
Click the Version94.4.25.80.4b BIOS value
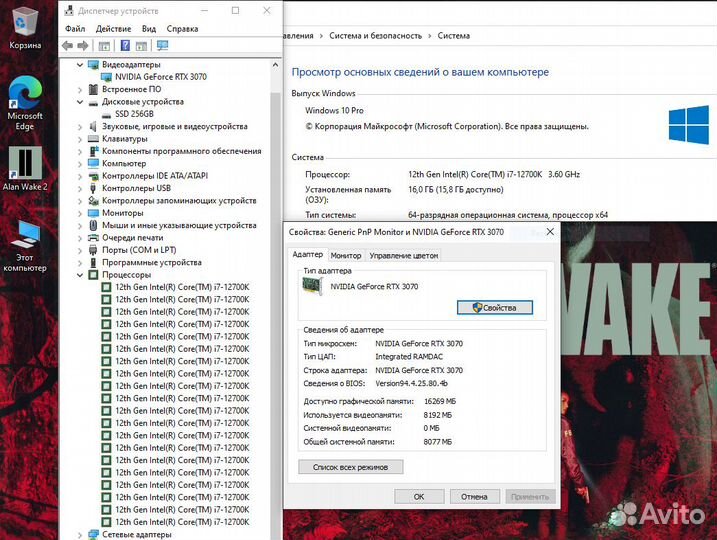411,383
